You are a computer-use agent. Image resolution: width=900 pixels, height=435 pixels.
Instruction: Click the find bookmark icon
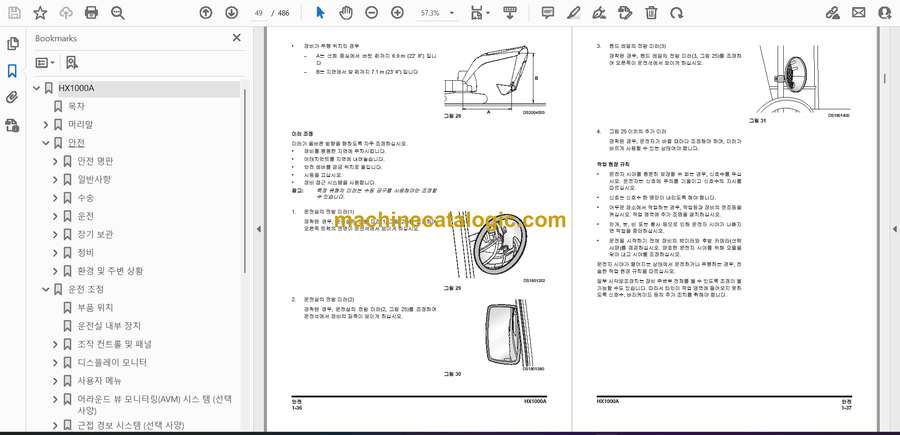point(71,63)
